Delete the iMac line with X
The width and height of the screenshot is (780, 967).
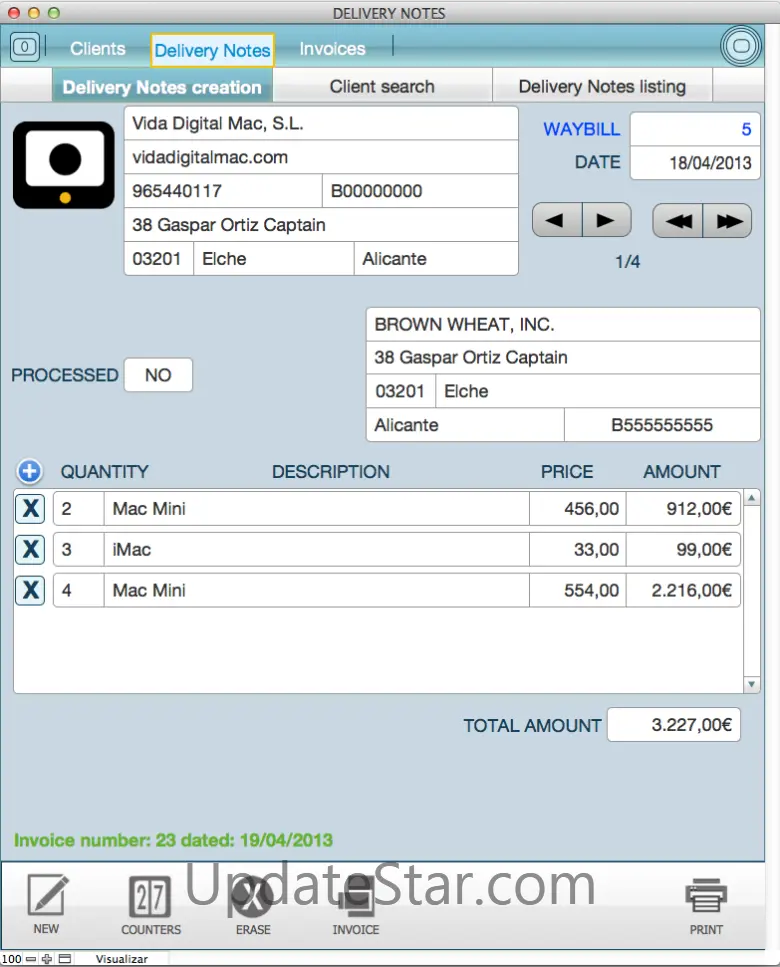[x=30, y=549]
